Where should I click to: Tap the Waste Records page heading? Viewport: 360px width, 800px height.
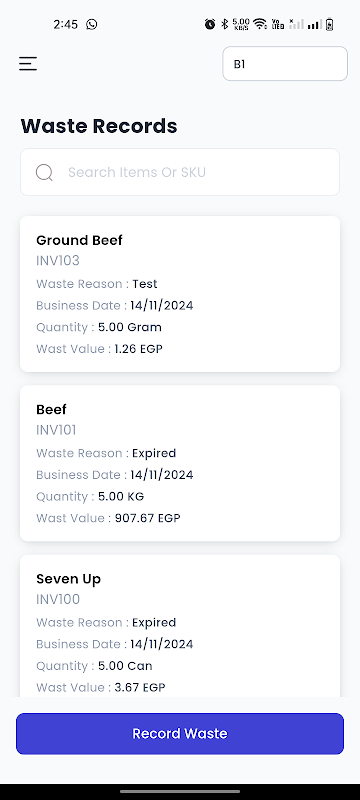(x=99, y=126)
